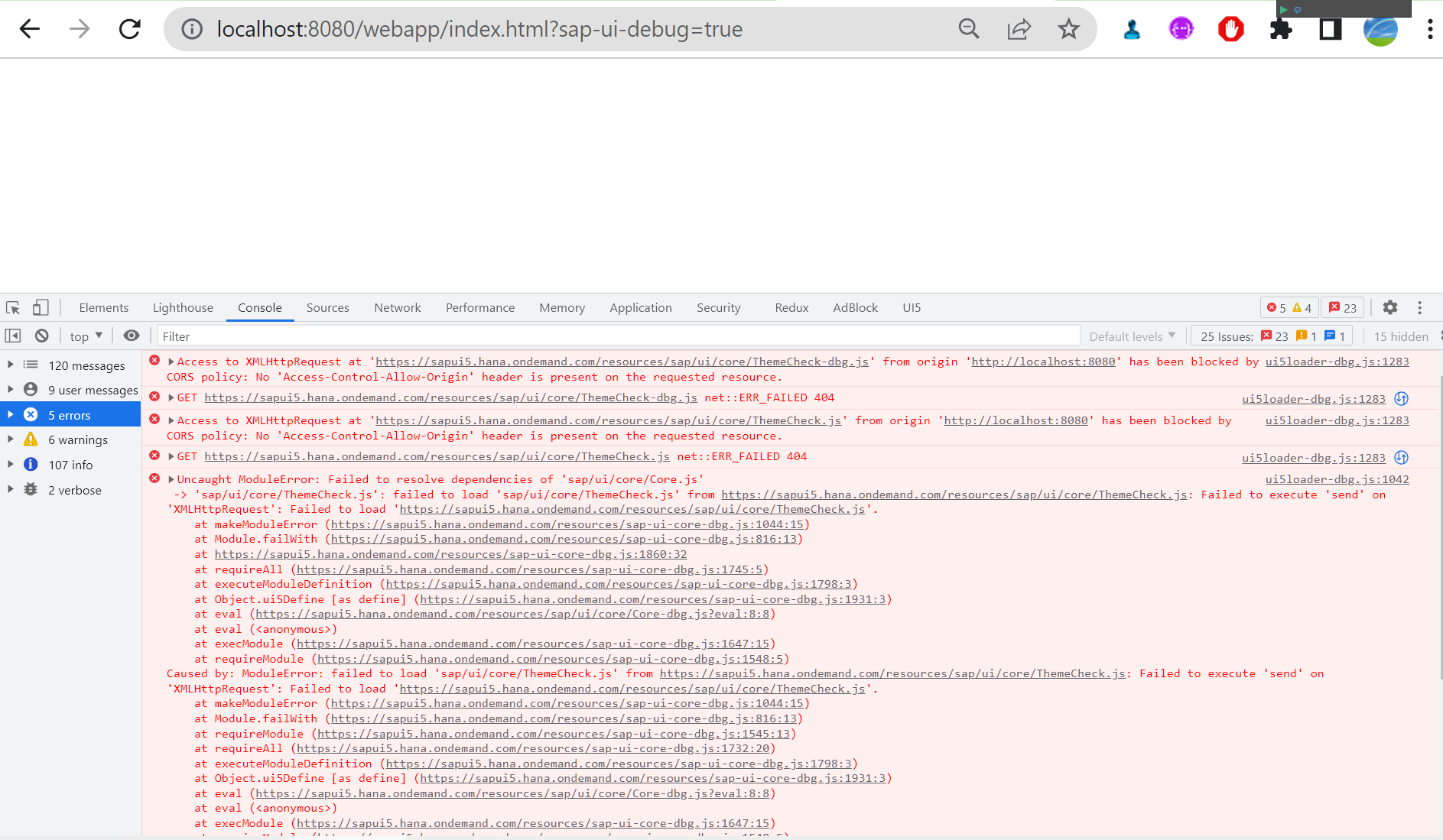The image size is (1443, 840).
Task: Click the 23 issues flag badge
Action: pos(1343,307)
